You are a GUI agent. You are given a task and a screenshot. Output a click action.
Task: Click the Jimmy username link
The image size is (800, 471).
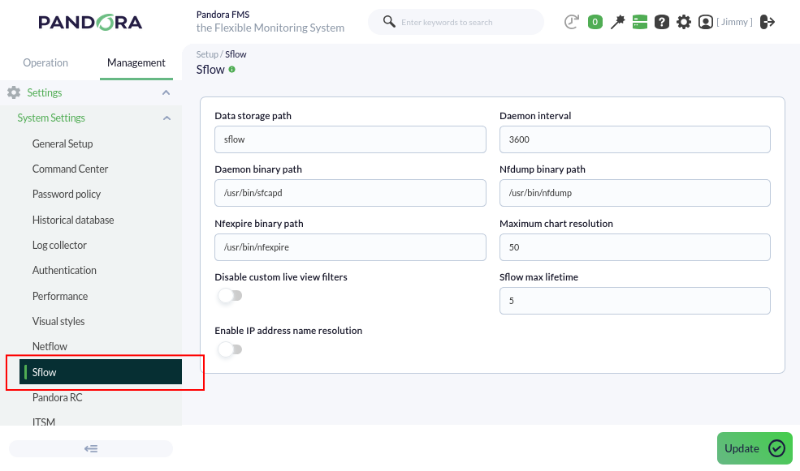(x=734, y=21)
